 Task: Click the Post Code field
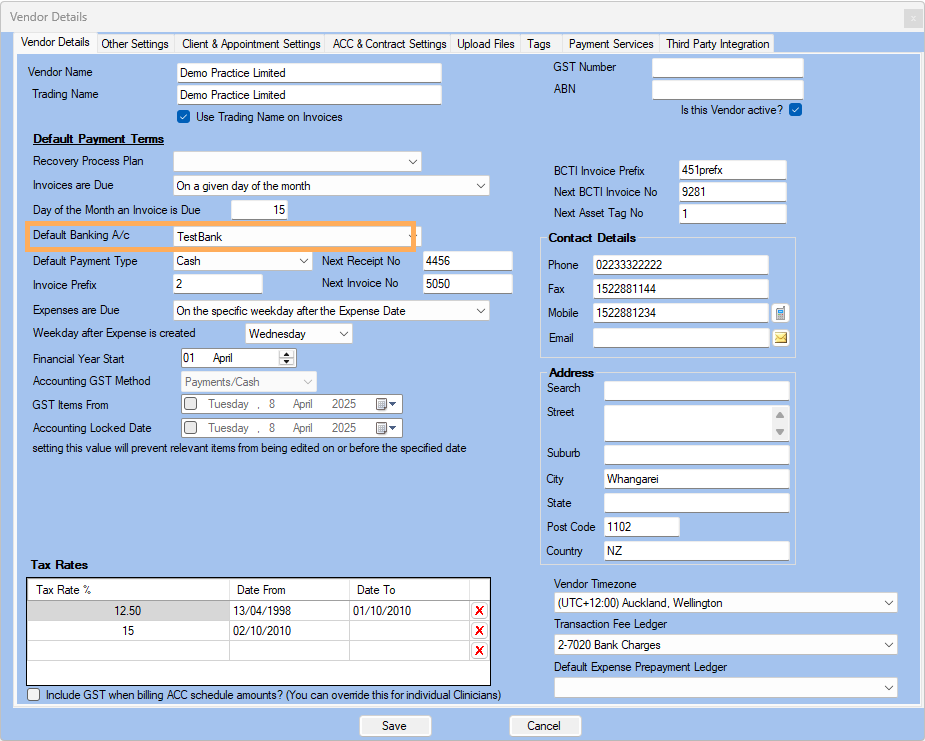click(x=642, y=527)
